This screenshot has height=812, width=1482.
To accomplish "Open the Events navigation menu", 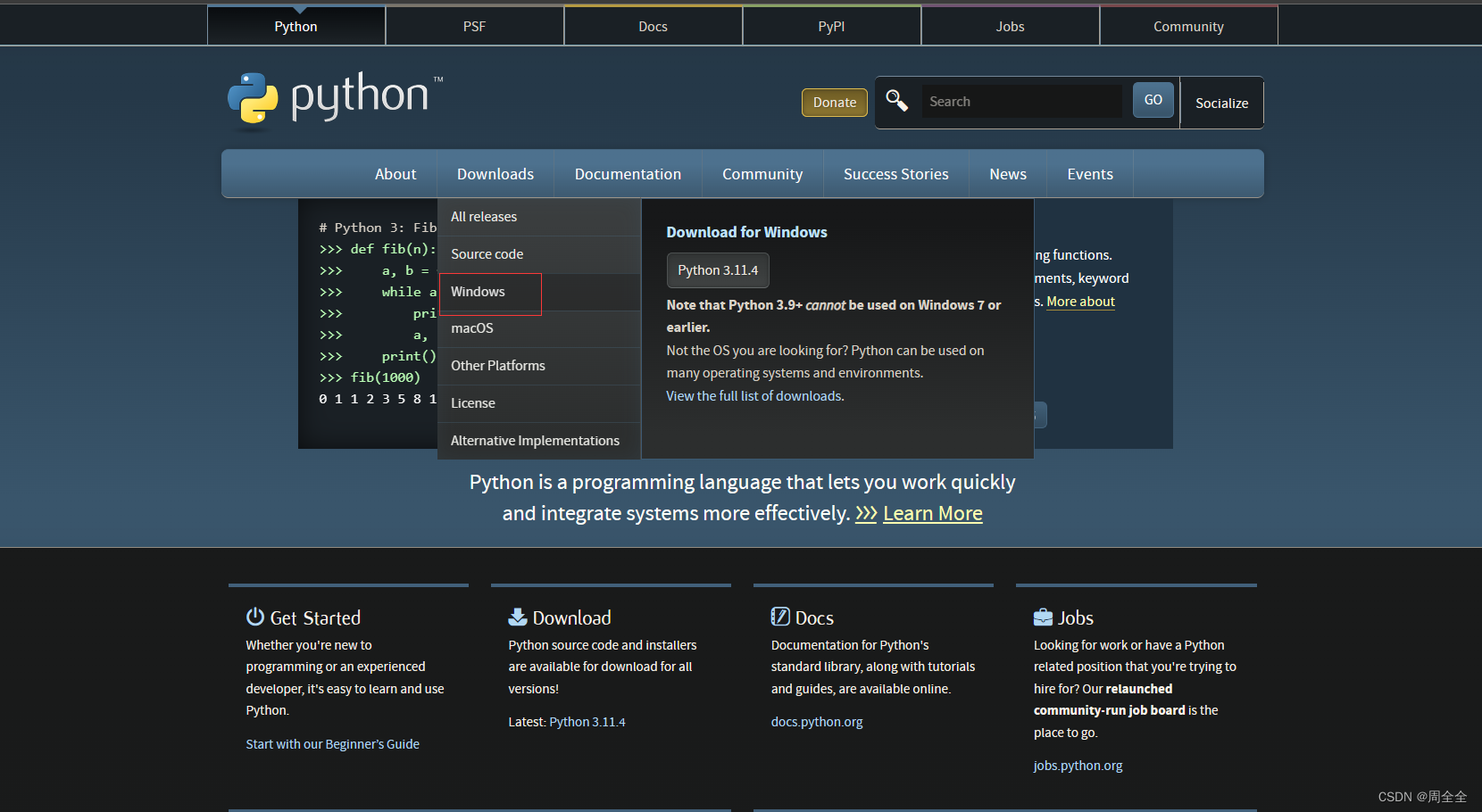I will tap(1090, 174).
